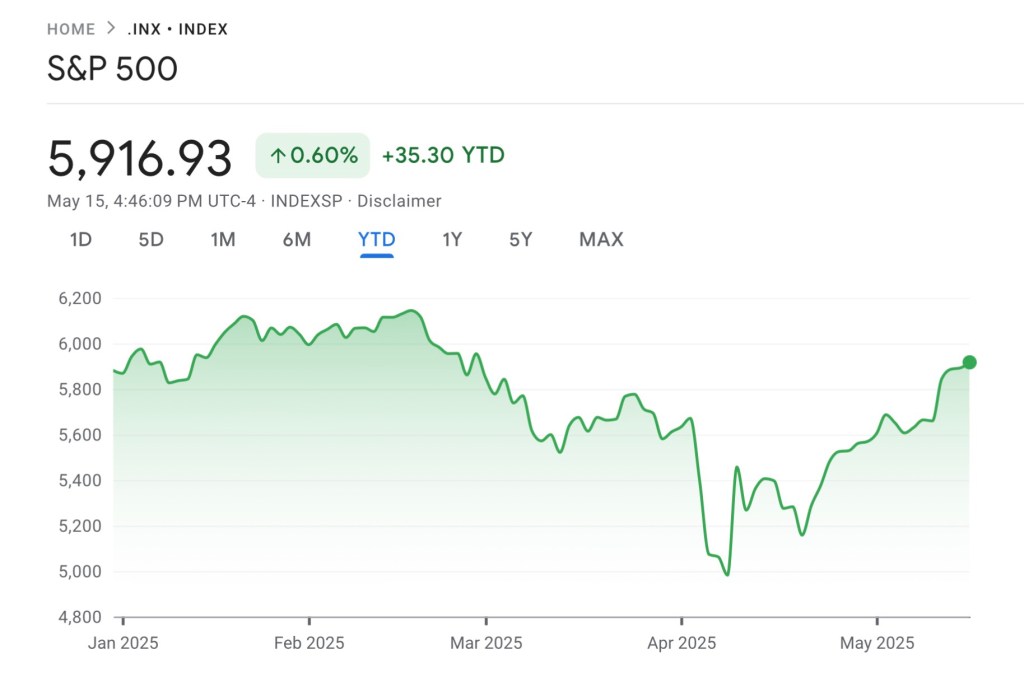Viewport: 1024px width, 673px height.
Task: Click the HOME breadcrumb link
Action: pos(71,29)
